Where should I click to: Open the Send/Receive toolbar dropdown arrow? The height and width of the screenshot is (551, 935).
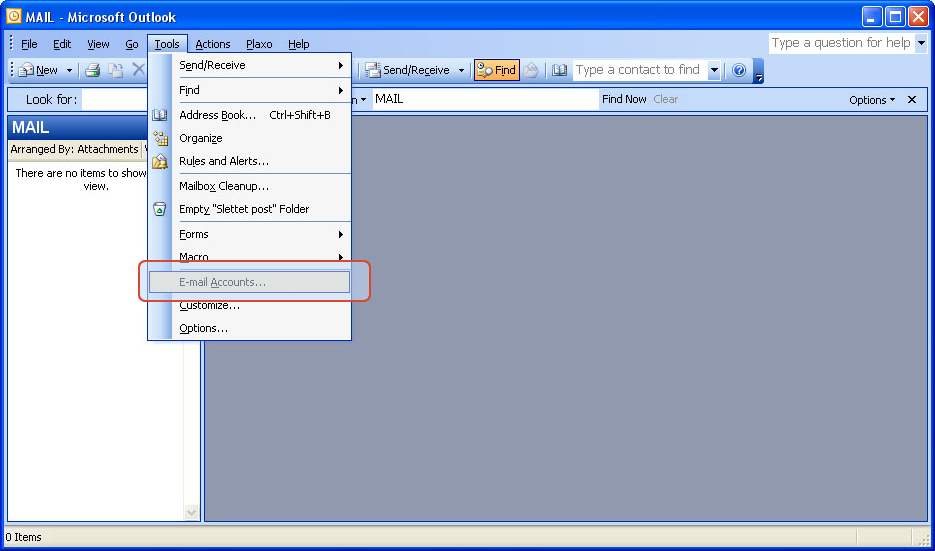tap(461, 70)
